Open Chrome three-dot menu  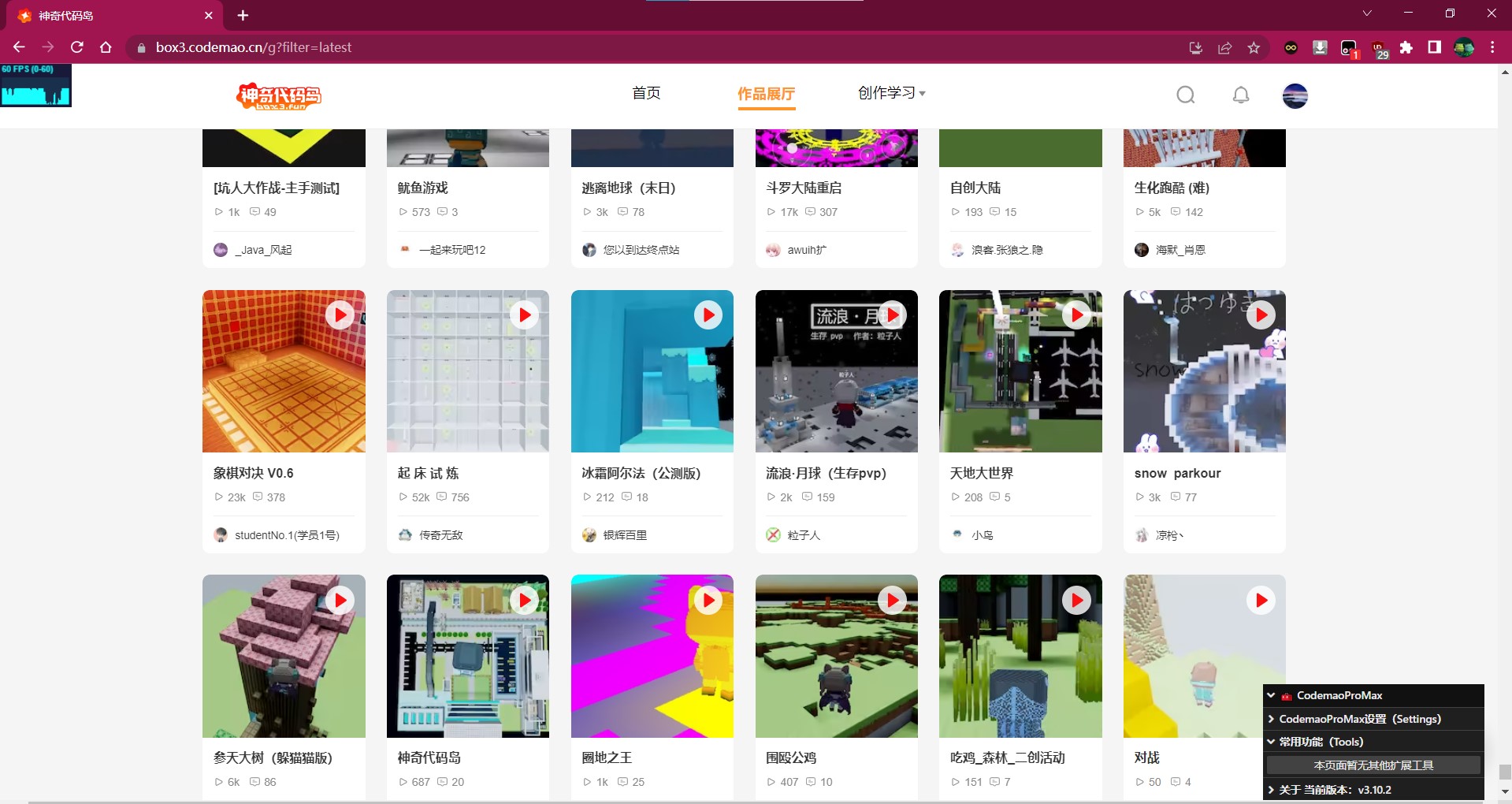(1492, 48)
